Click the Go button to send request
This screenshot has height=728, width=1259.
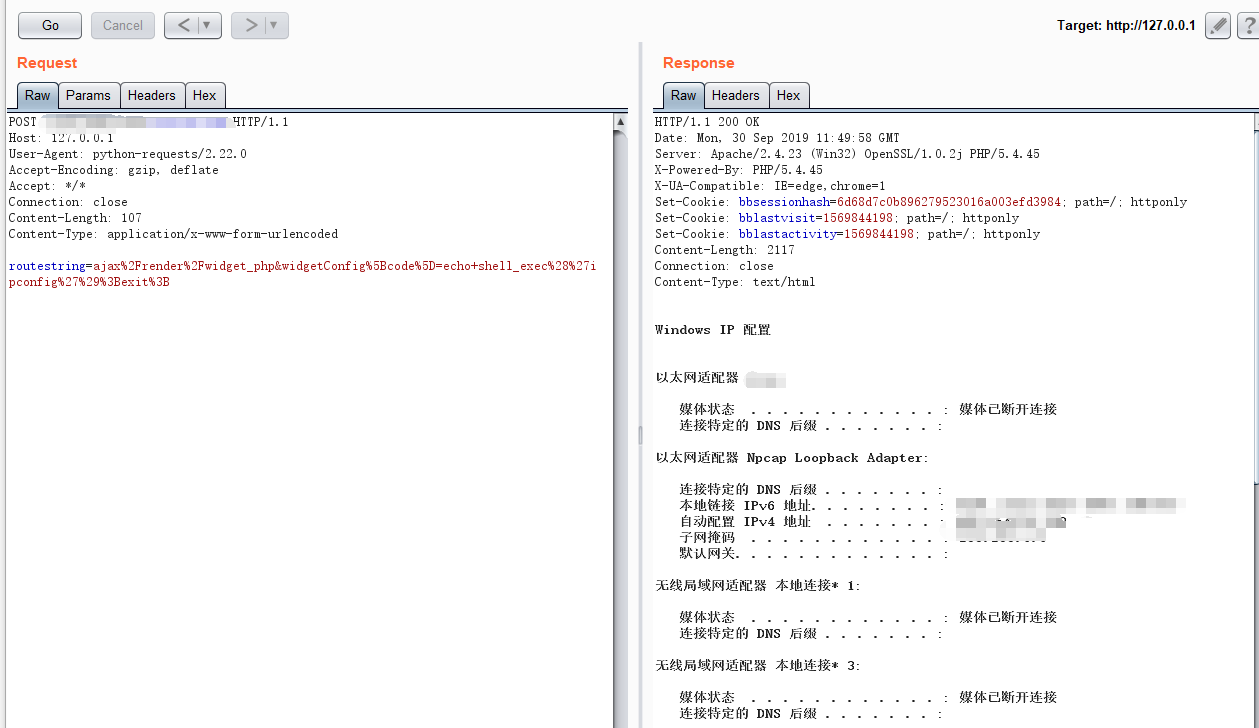50,26
